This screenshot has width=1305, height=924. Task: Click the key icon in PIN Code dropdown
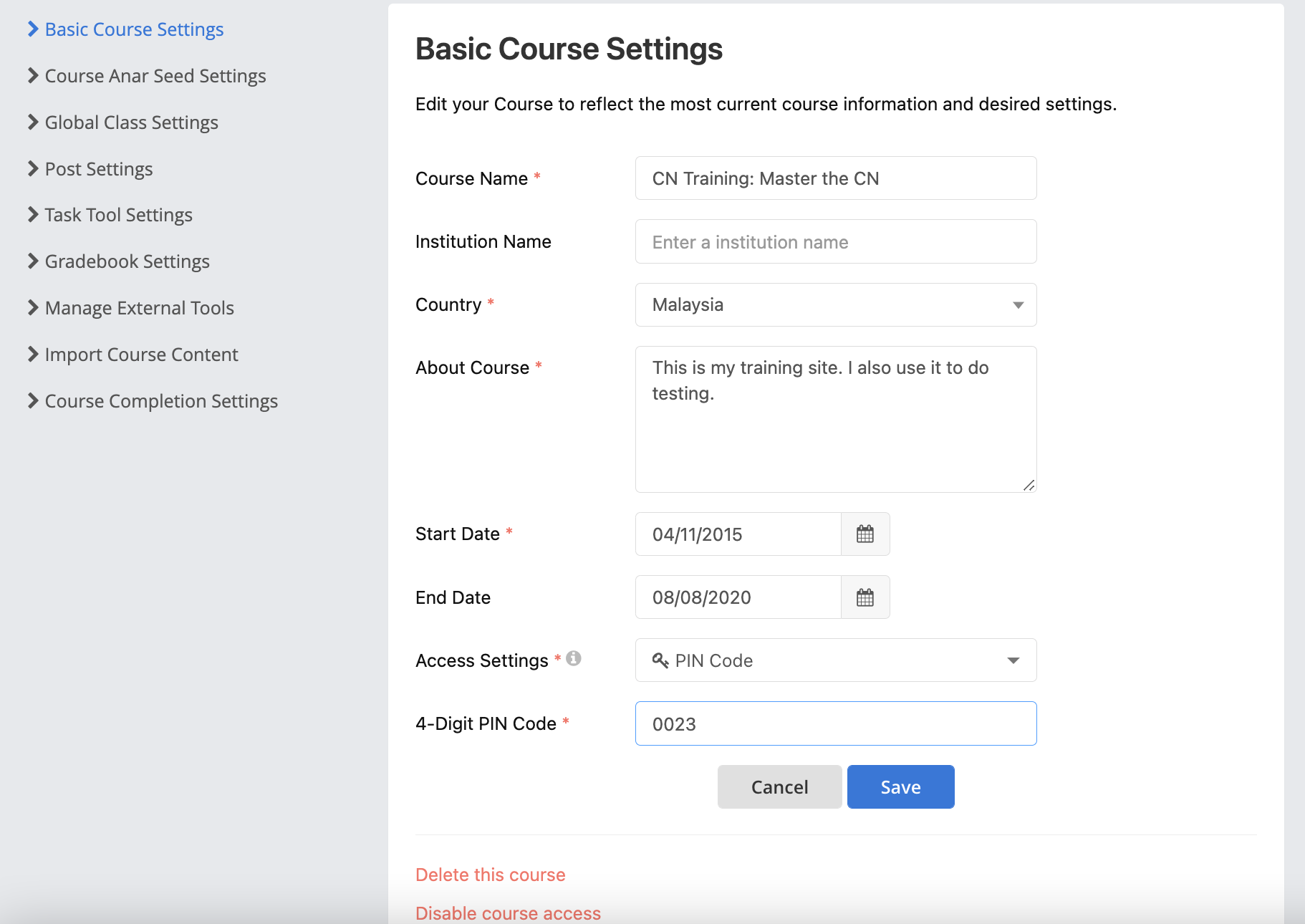coord(660,660)
